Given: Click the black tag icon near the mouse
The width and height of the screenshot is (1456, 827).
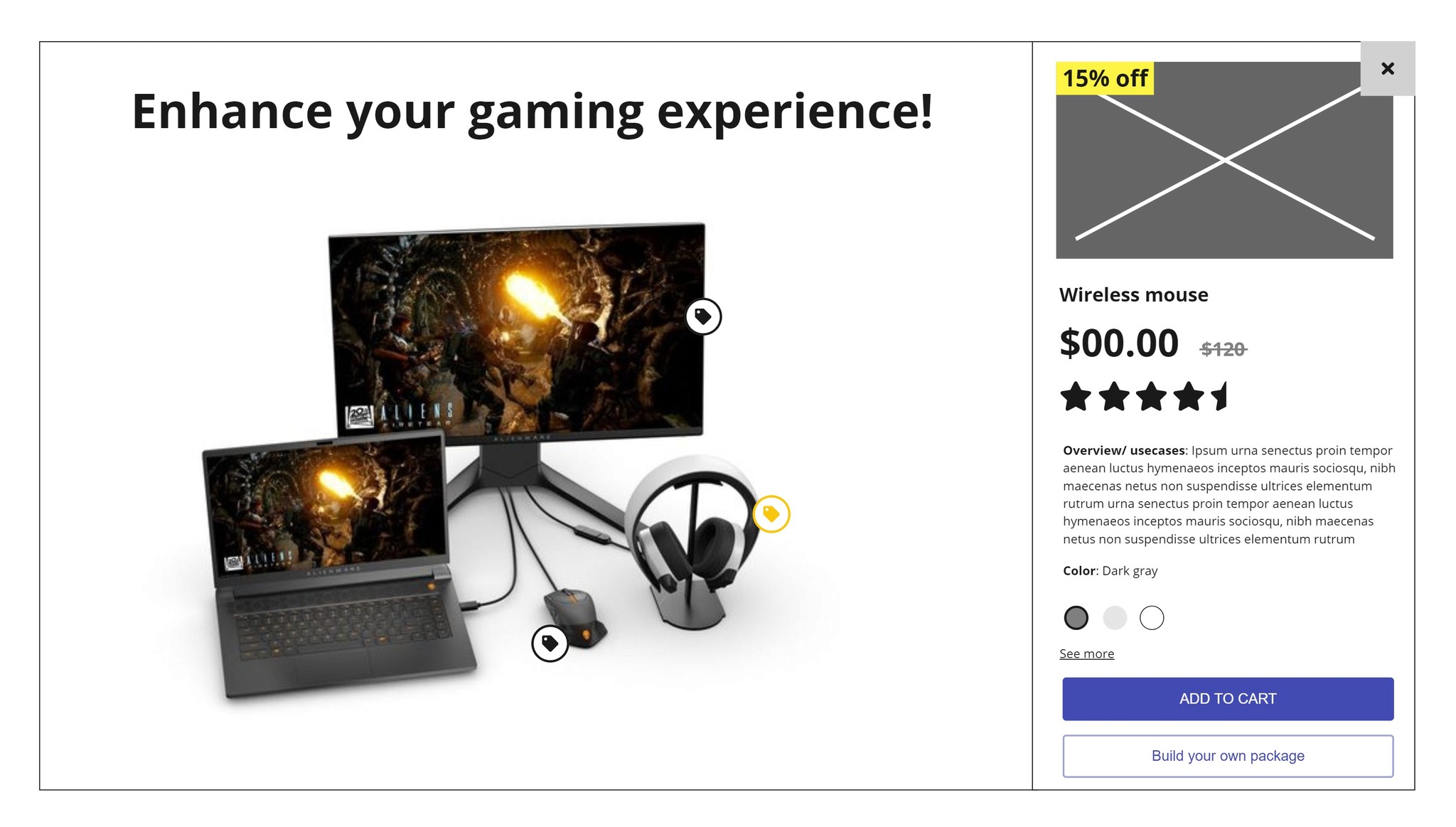Looking at the screenshot, I should pos(550,644).
